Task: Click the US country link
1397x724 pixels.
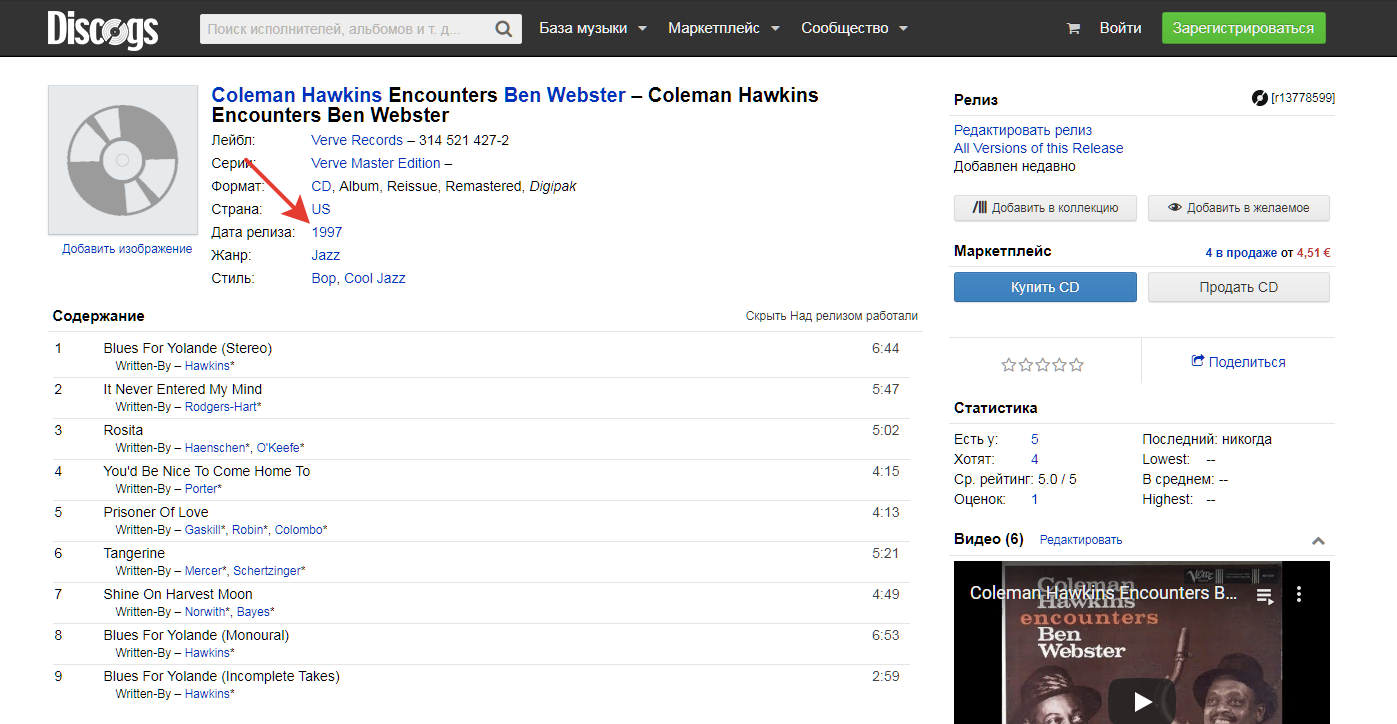Action: tap(321, 209)
